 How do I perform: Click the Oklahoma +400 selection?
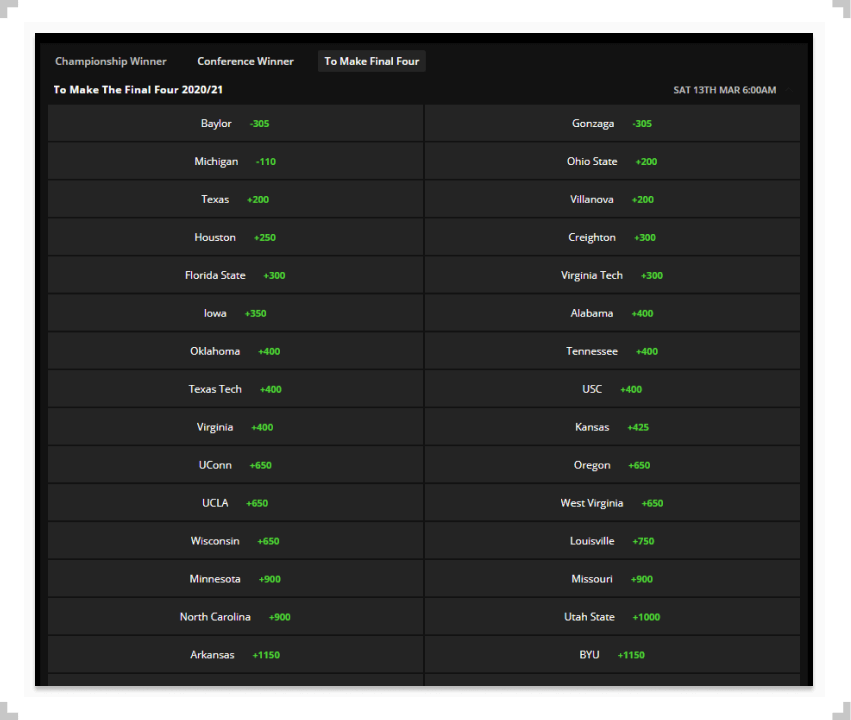coord(235,352)
